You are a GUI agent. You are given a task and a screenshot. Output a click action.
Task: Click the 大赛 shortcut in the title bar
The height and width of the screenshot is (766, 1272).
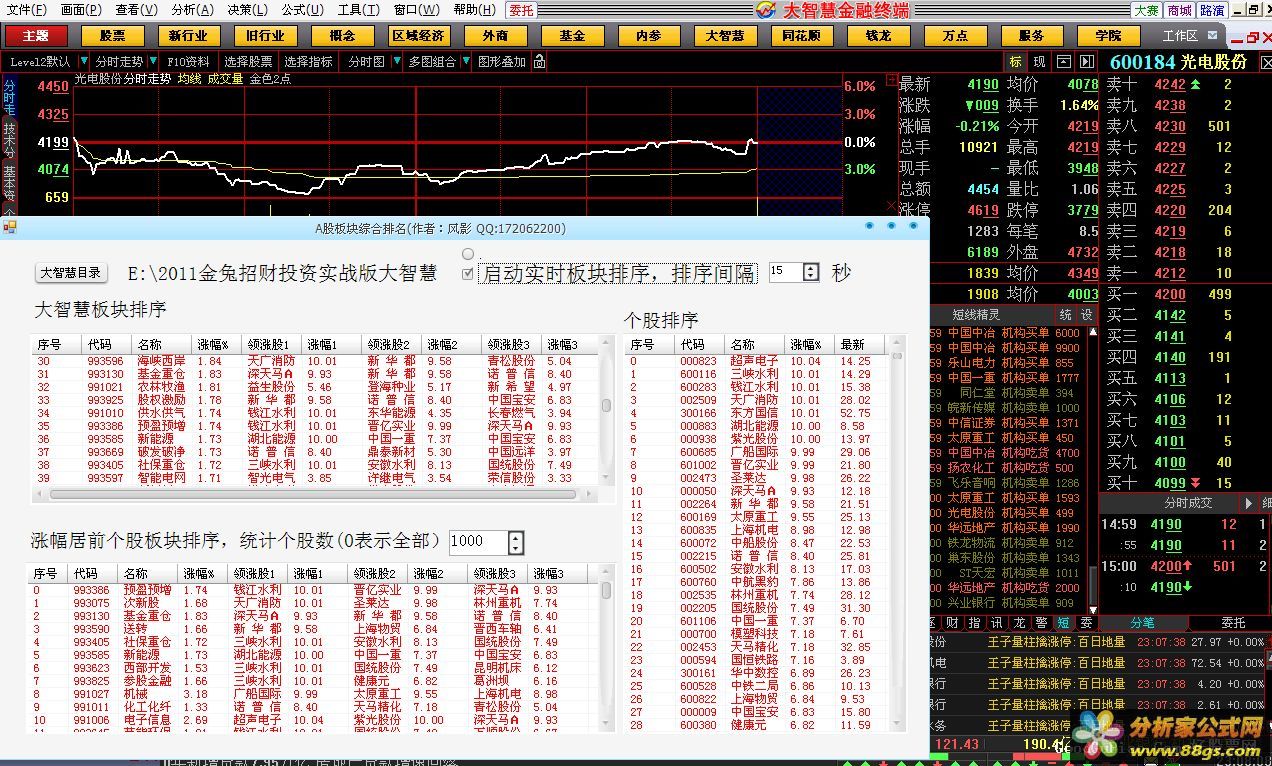coord(1147,10)
